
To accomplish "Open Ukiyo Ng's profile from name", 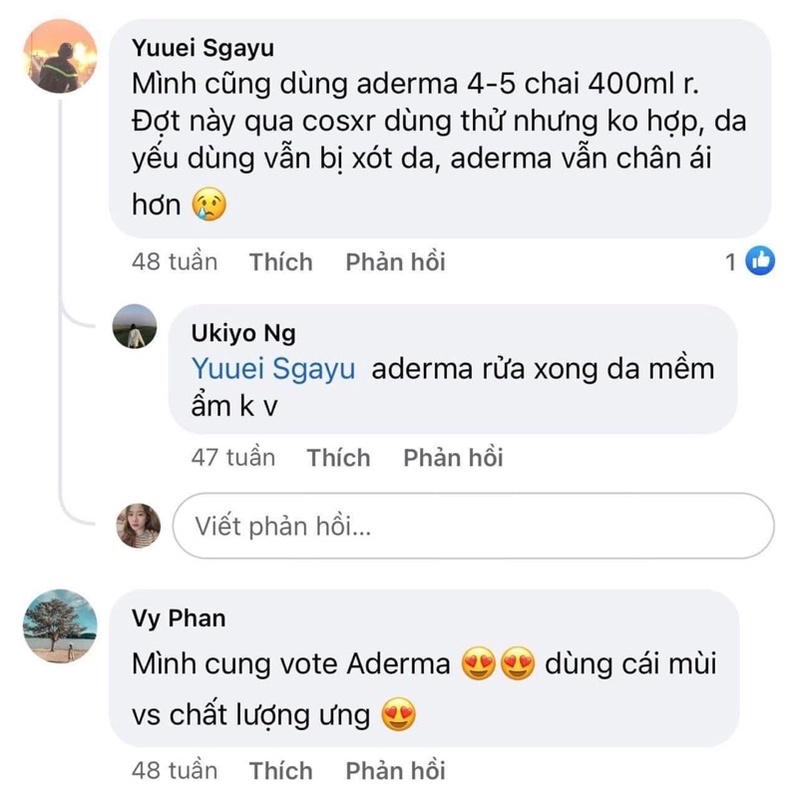I will [x=243, y=333].
